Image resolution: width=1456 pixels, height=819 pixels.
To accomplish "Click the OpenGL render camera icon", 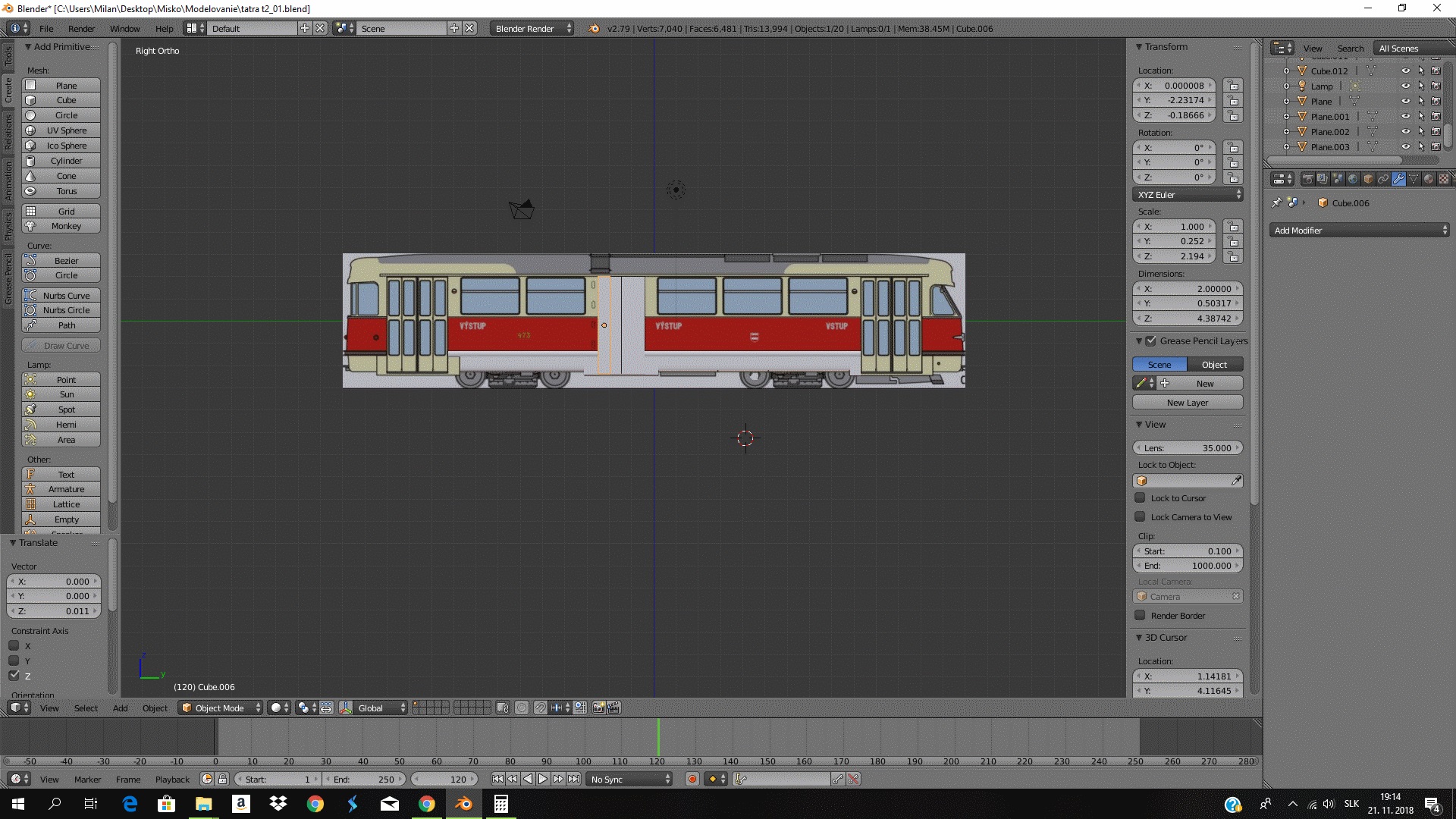I will tap(598, 708).
